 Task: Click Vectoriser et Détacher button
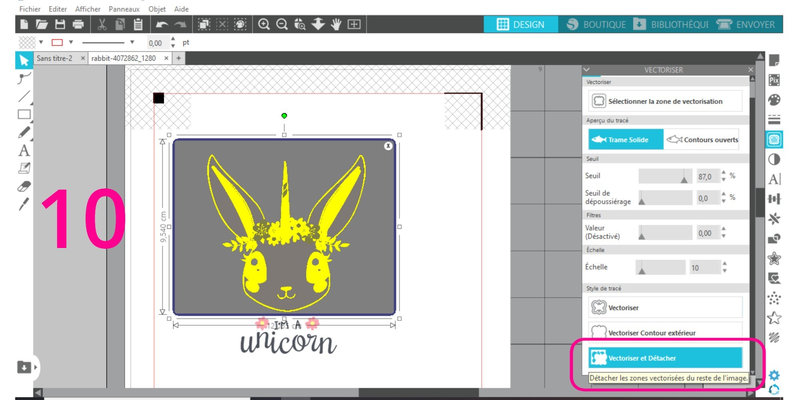(665, 356)
